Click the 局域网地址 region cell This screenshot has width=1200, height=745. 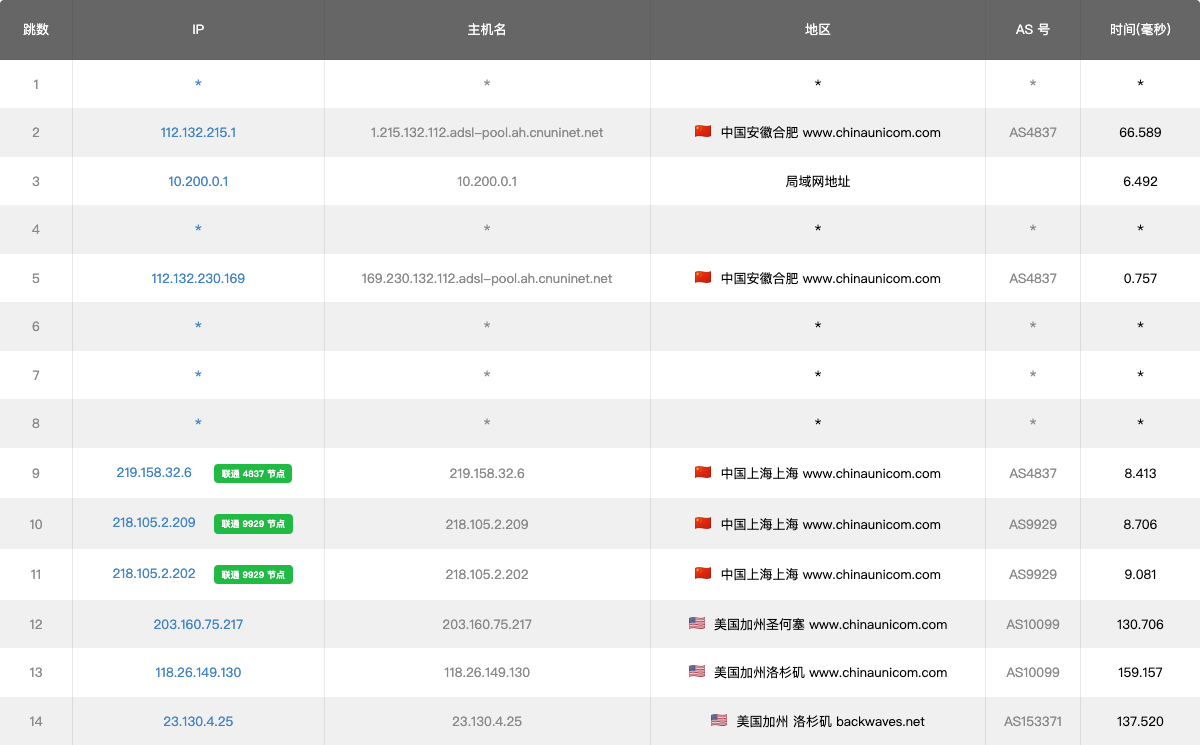click(818, 181)
